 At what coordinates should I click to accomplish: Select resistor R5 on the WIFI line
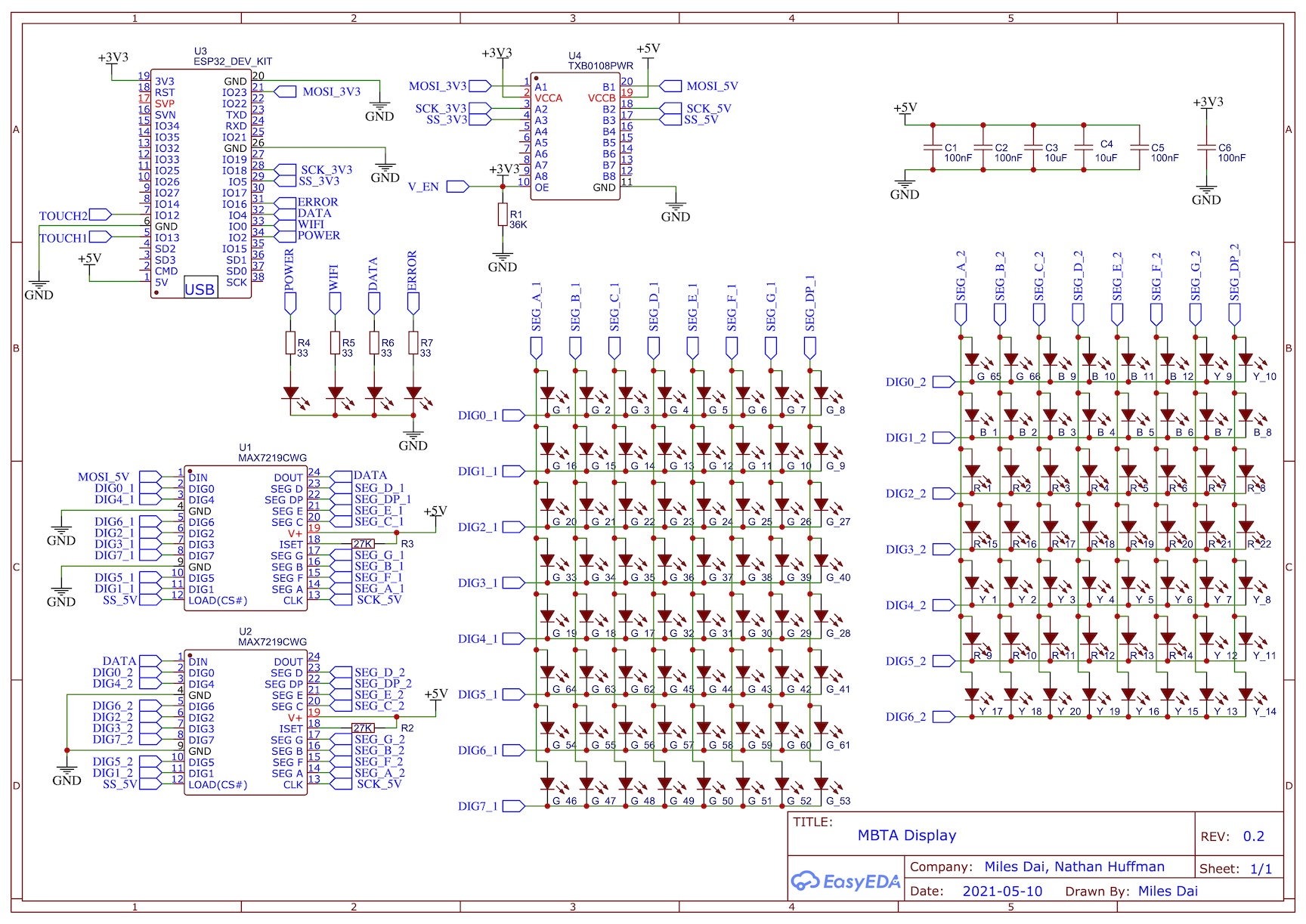[335, 344]
